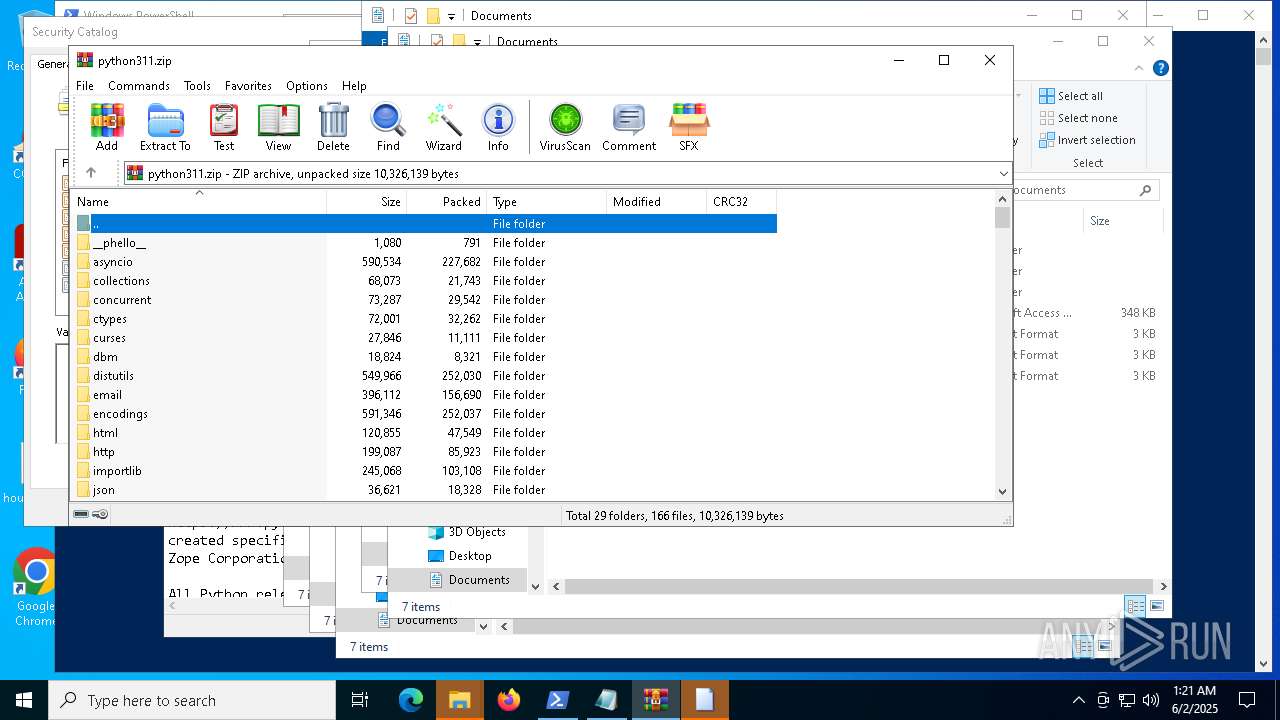The image size is (1280, 720).
Task: Add archive Comment icon
Action: (x=629, y=127)
